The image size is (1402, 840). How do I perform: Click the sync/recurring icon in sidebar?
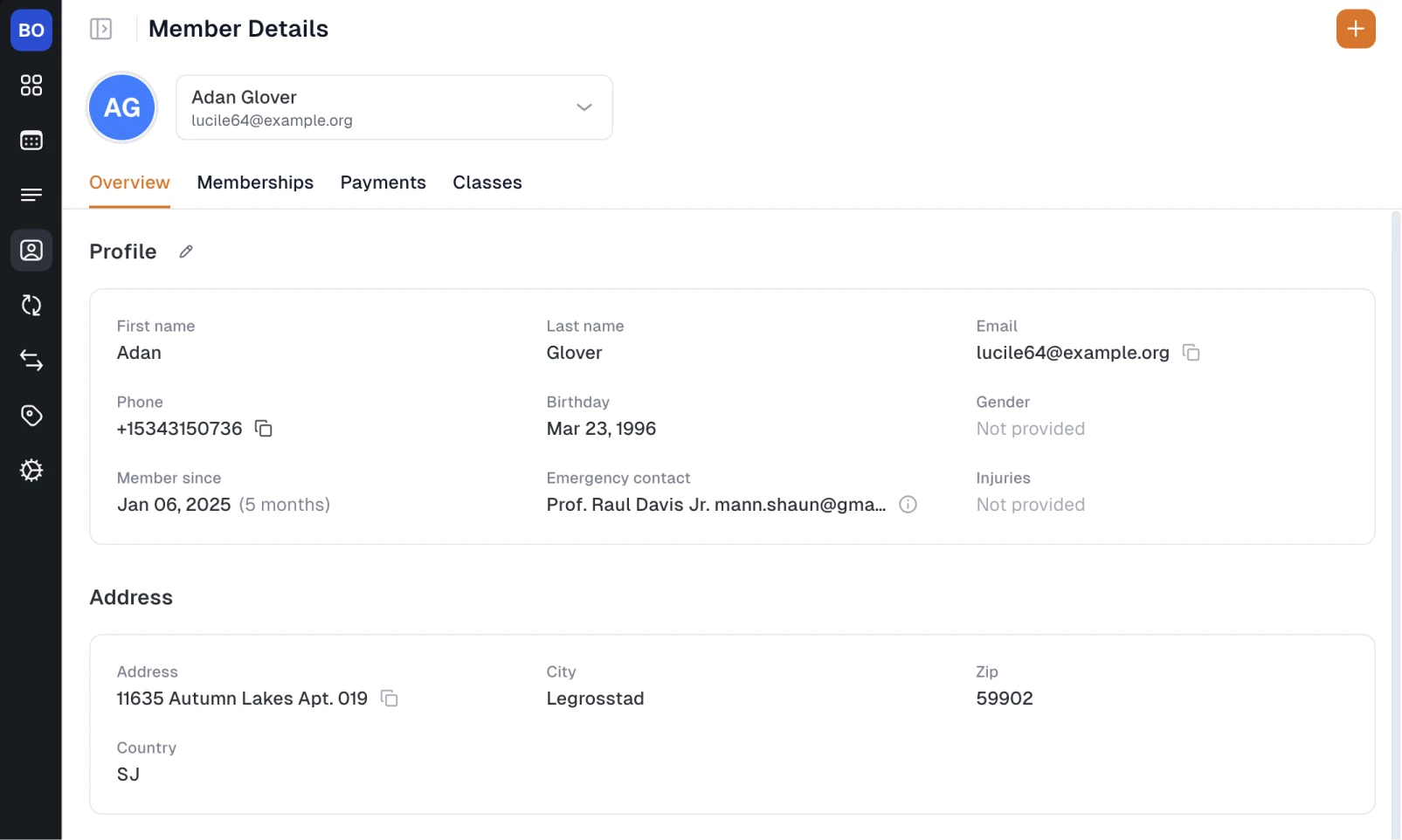31,305
